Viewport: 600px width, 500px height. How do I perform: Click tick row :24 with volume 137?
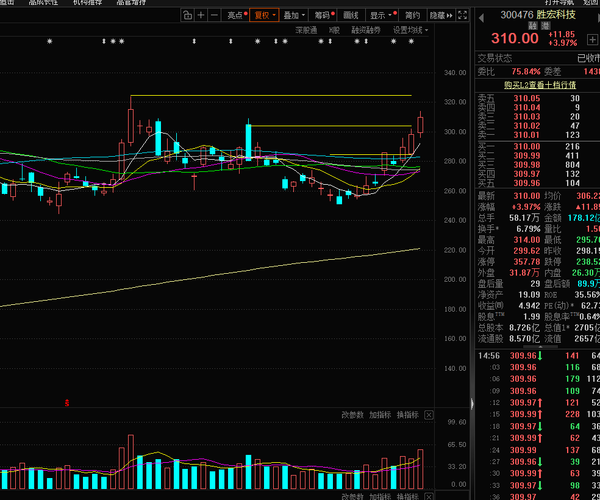537,450
